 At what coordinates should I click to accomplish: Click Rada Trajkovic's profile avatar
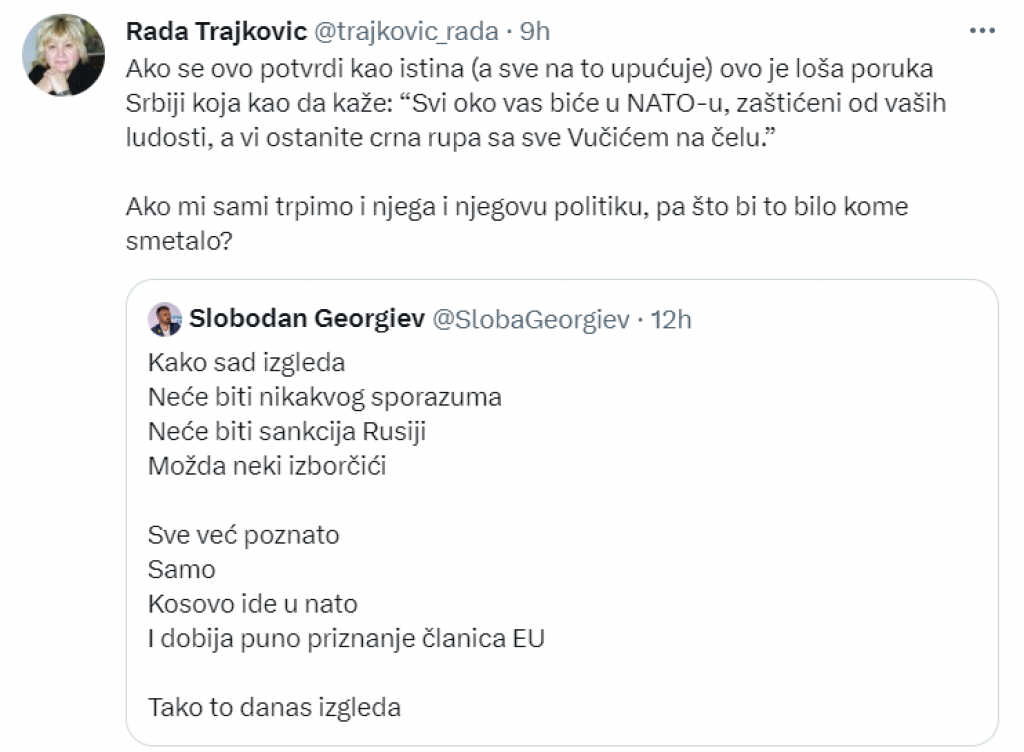[x=66, y=56]
